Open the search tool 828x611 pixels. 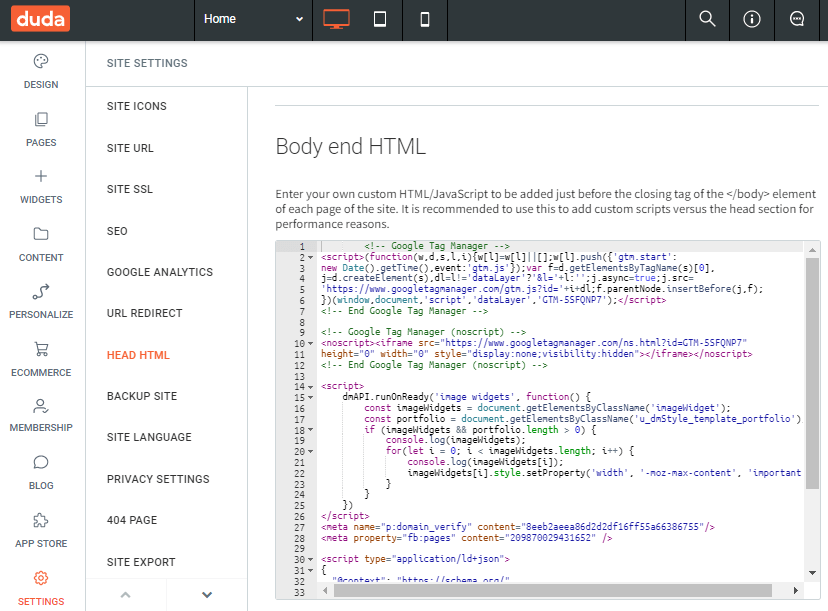706,18
